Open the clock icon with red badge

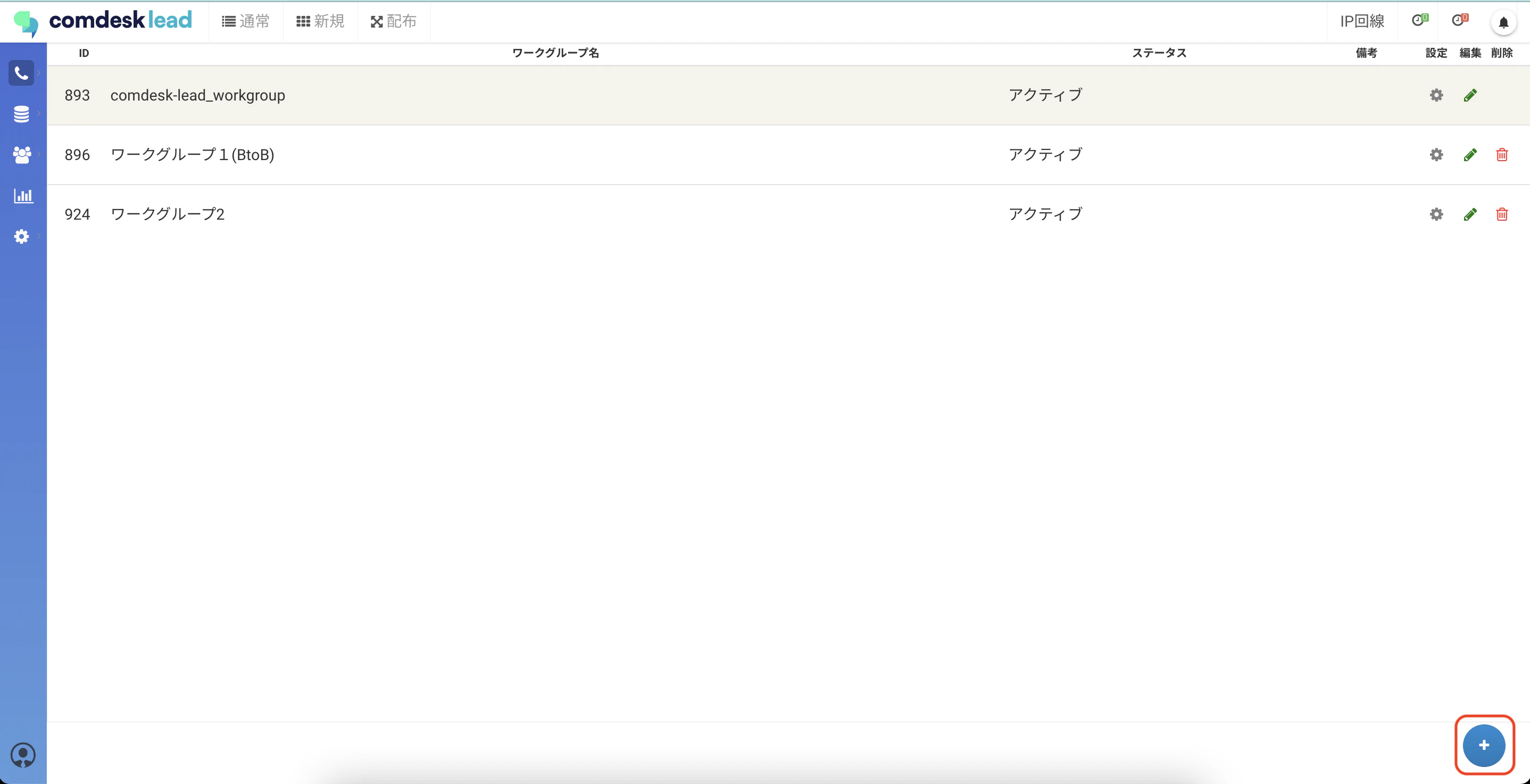click(x=1459, y=21)
